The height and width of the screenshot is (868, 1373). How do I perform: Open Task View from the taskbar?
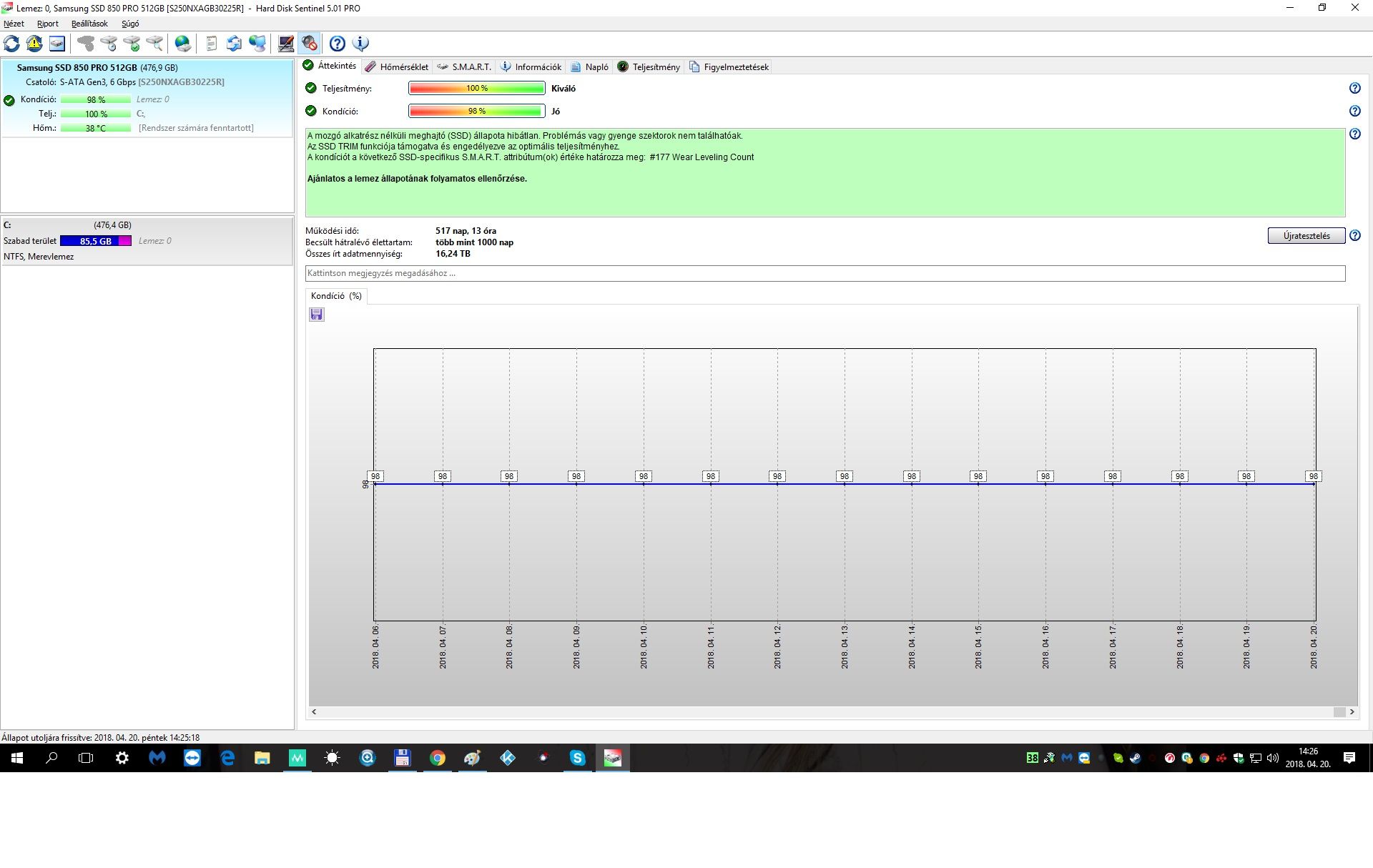pos(86,758)
